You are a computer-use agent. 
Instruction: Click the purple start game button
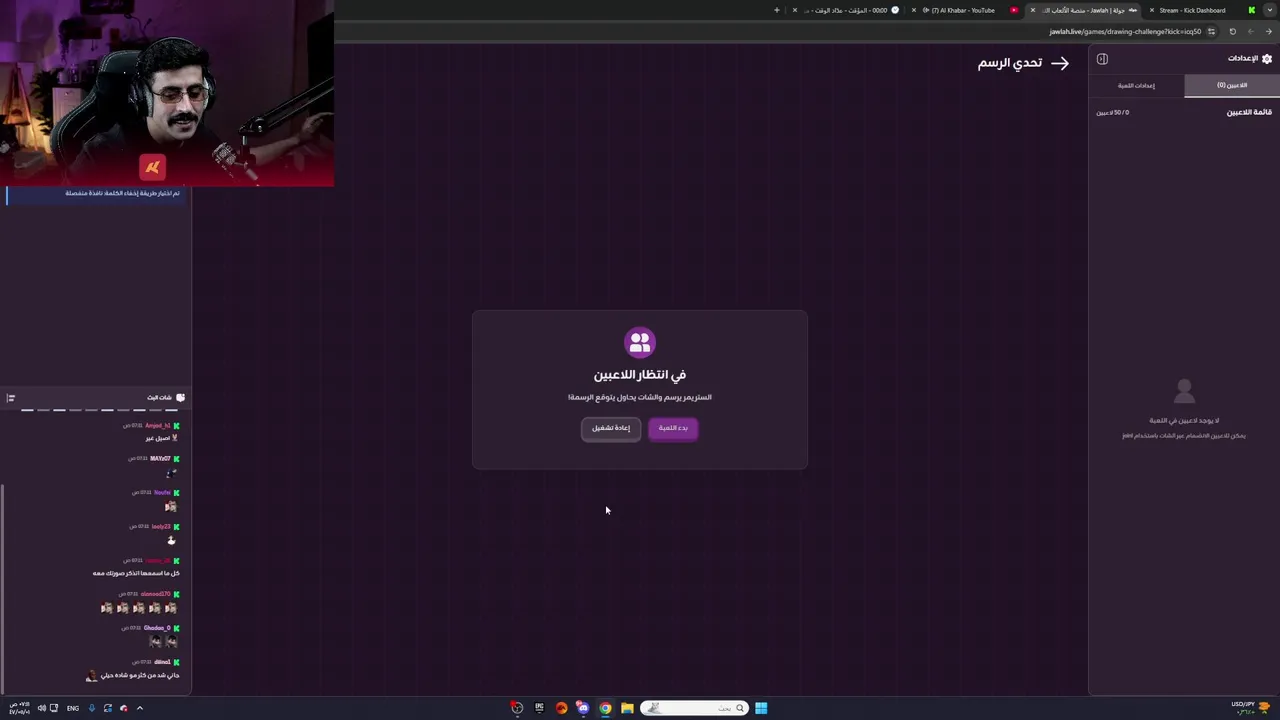pos(673,428)
